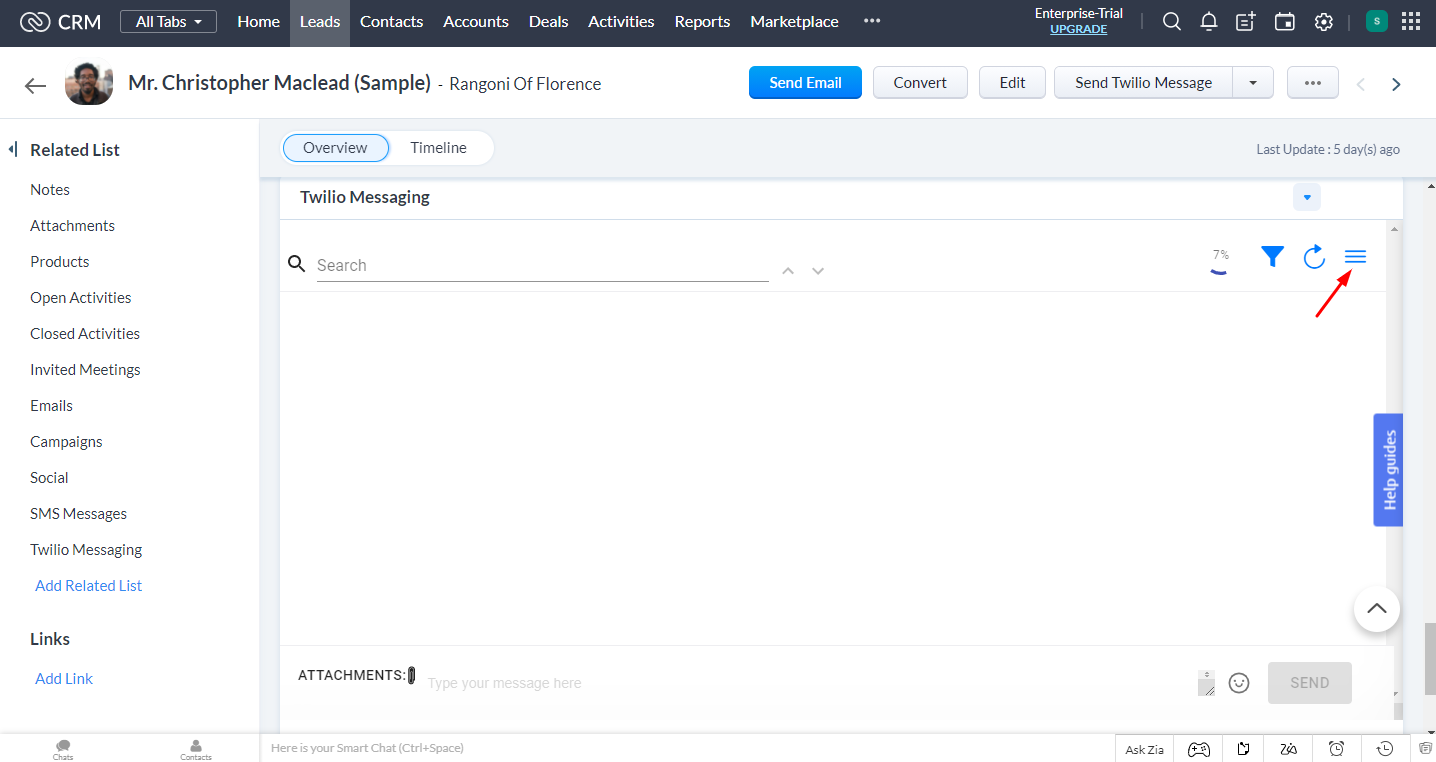The width and height of the screenshot is (1436, 762).
Task: Click the Send Email button
Action: pyautogui.click(x=805, y=83)
